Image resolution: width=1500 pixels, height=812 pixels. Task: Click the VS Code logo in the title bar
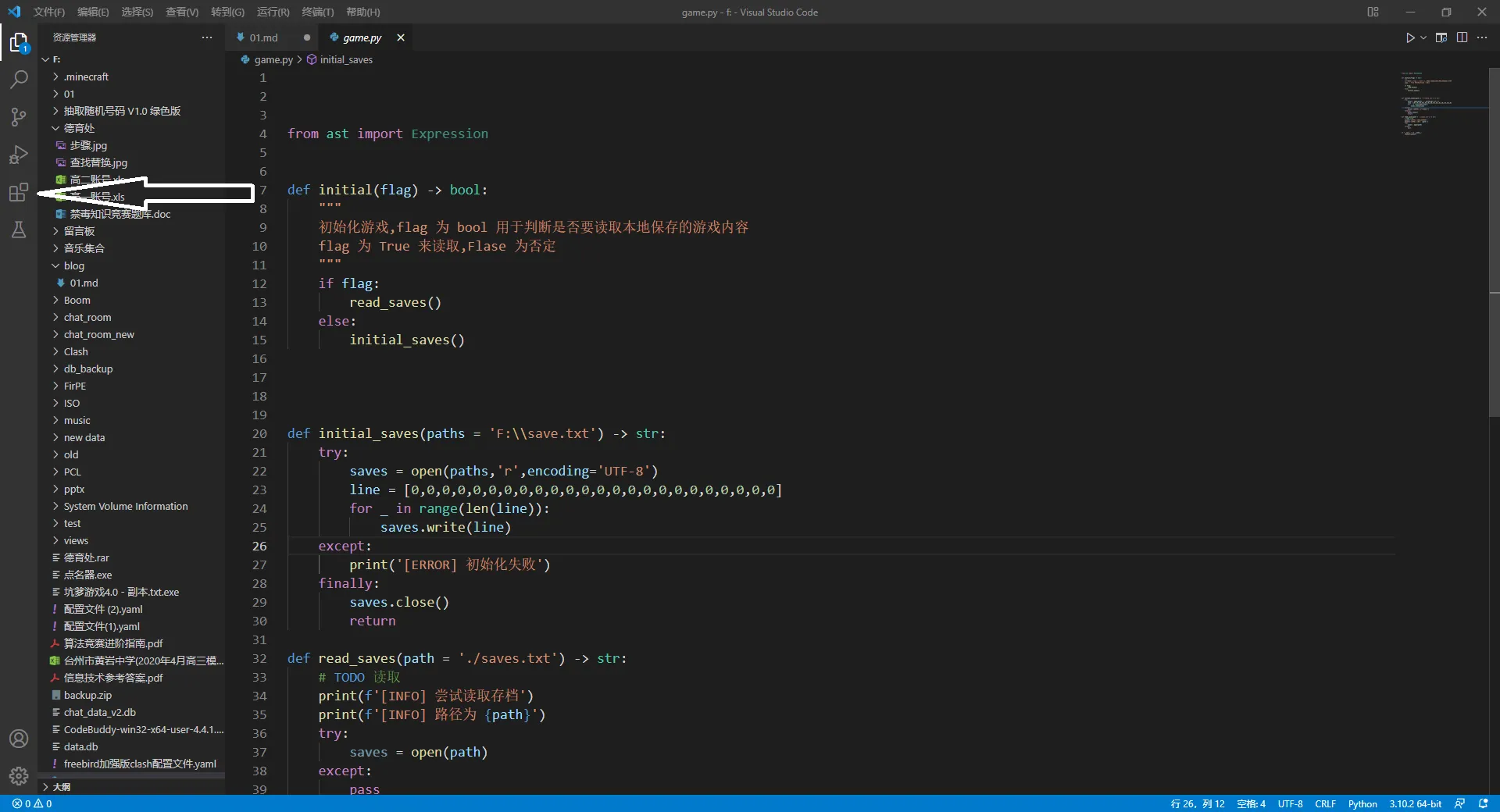[14, 12]
